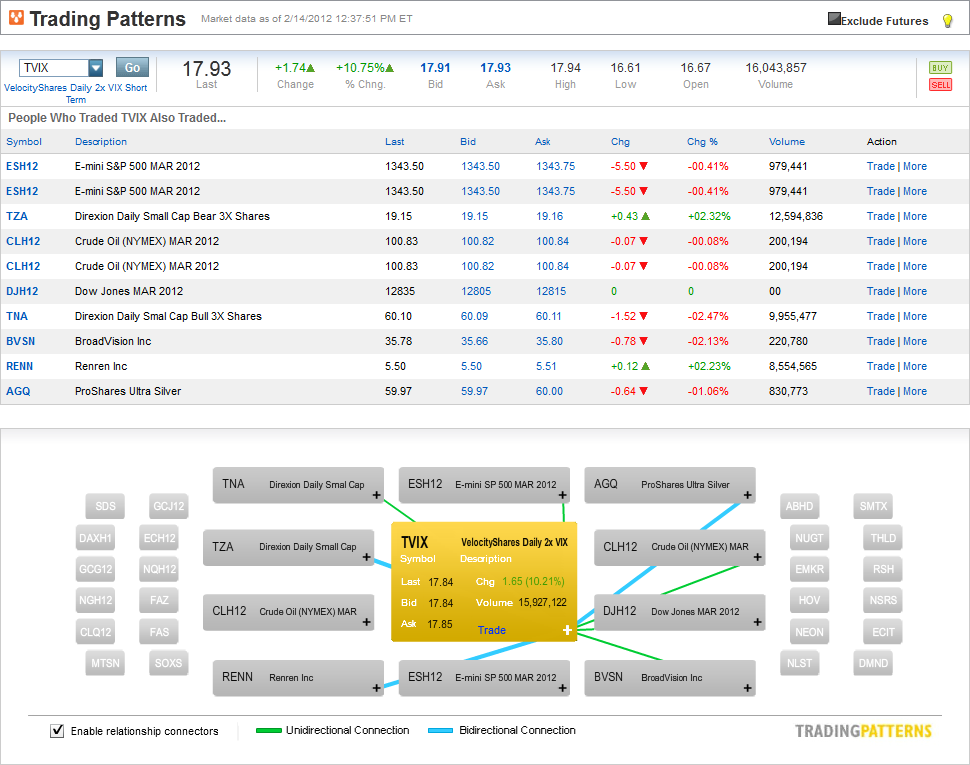970x765 pixels.
Task: Open the TVIX symbol dropdown arrow
Action: (x=95, y=67)
